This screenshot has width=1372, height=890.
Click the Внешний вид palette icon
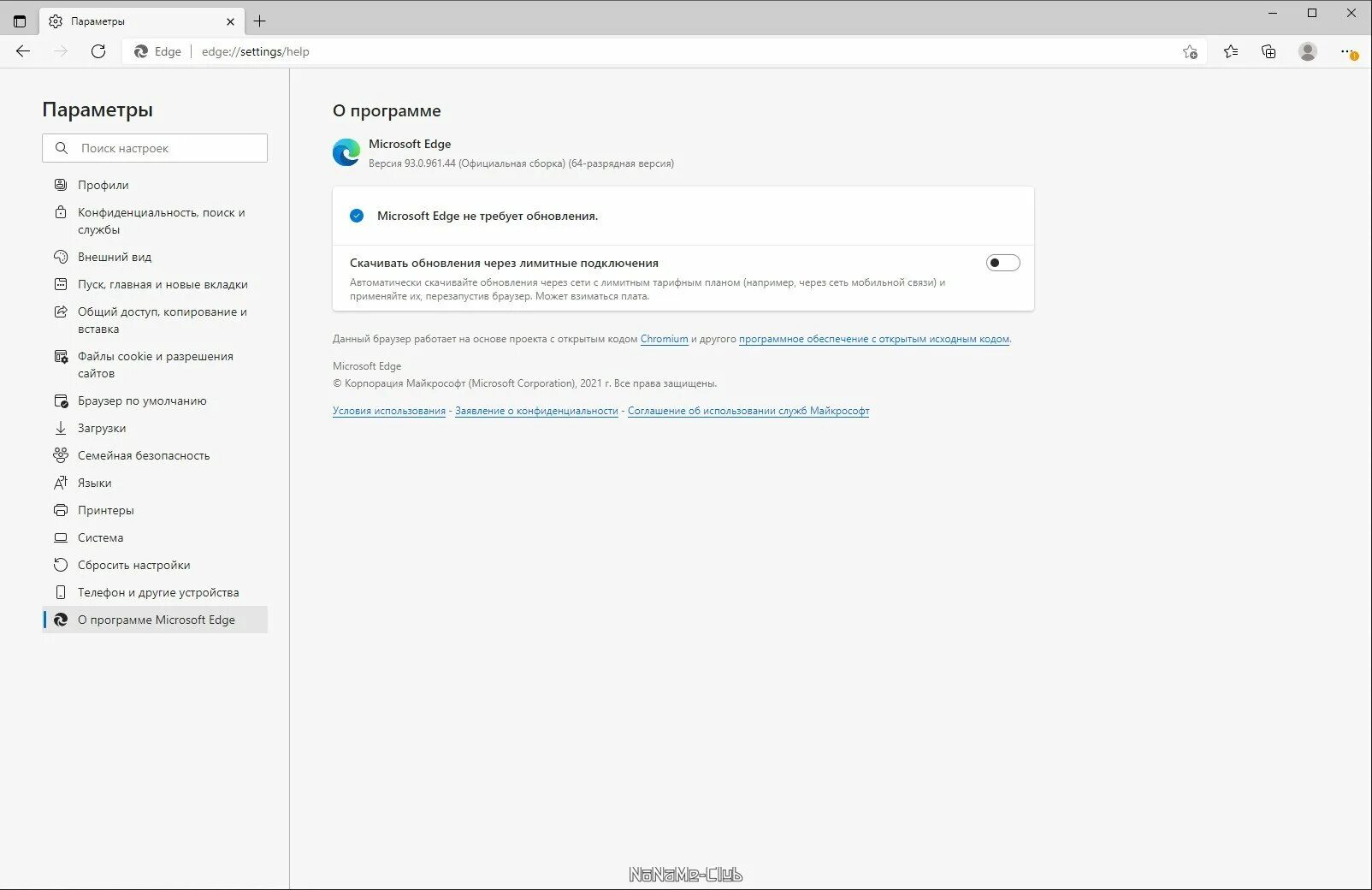coord(61,257)
